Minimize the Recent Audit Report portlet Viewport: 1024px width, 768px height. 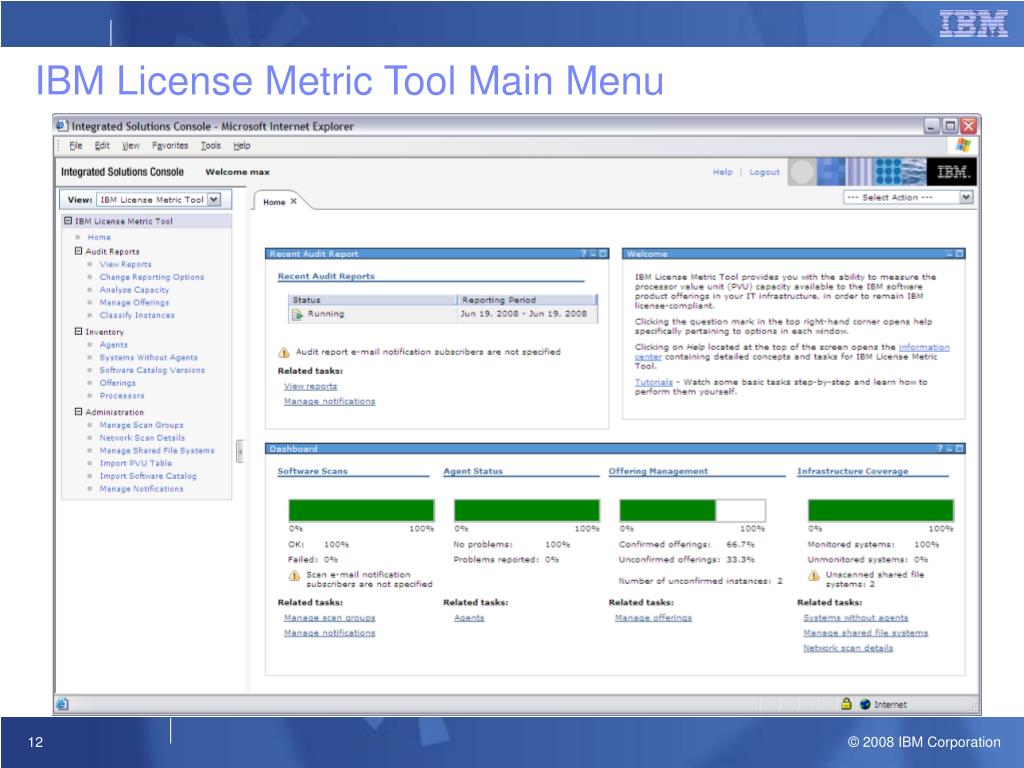pos(594,253)
